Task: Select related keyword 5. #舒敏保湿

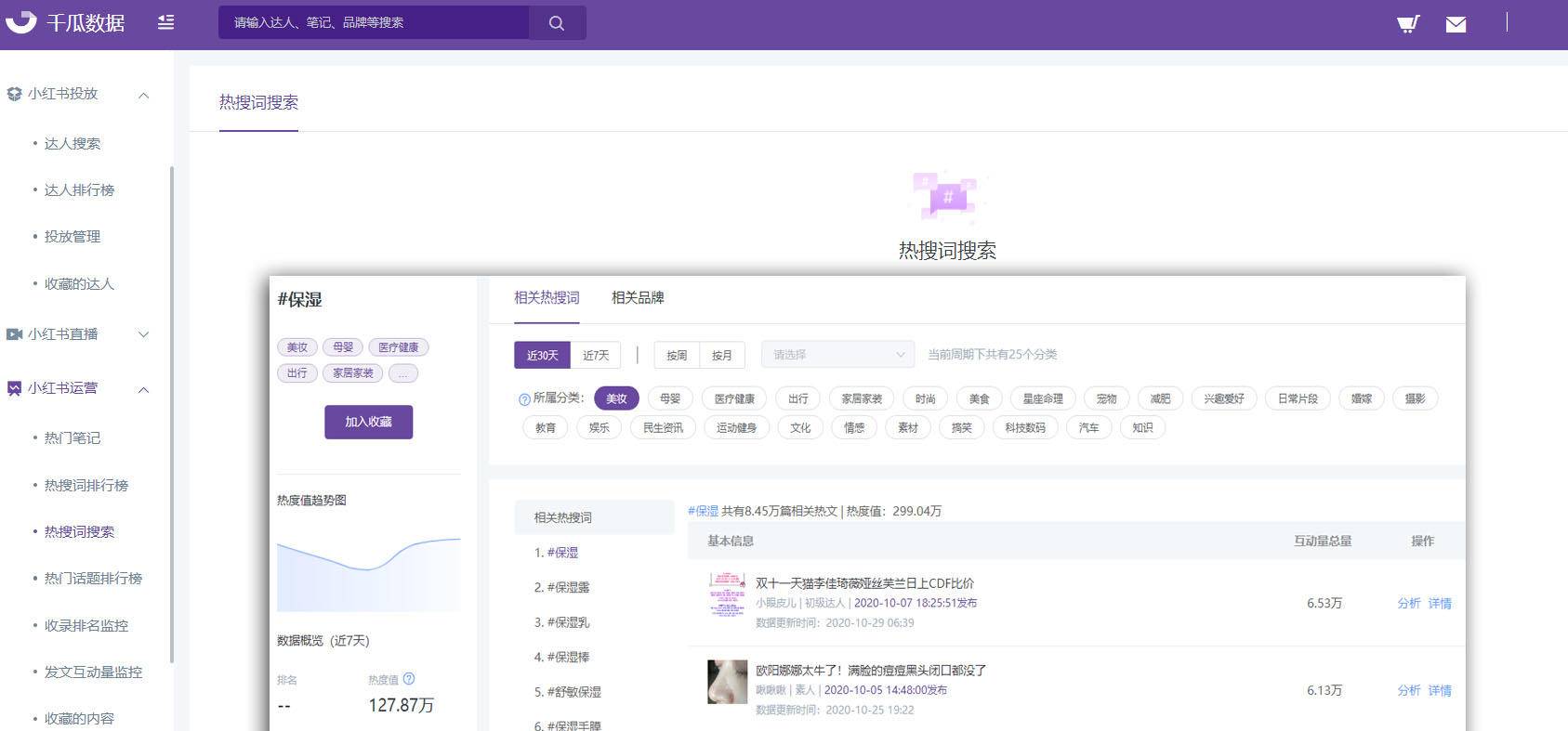Action: coord(568,692)
